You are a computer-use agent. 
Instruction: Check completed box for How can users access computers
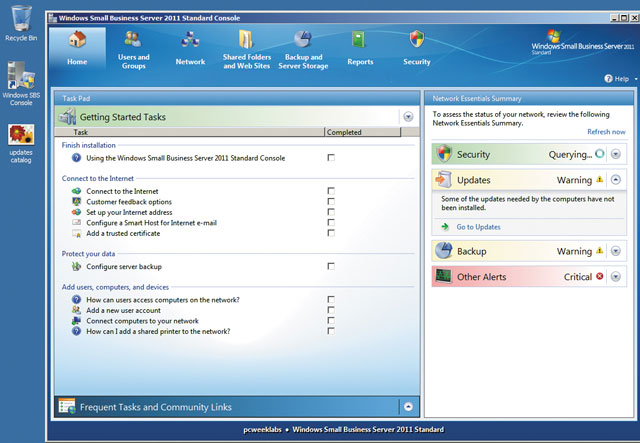331,299
